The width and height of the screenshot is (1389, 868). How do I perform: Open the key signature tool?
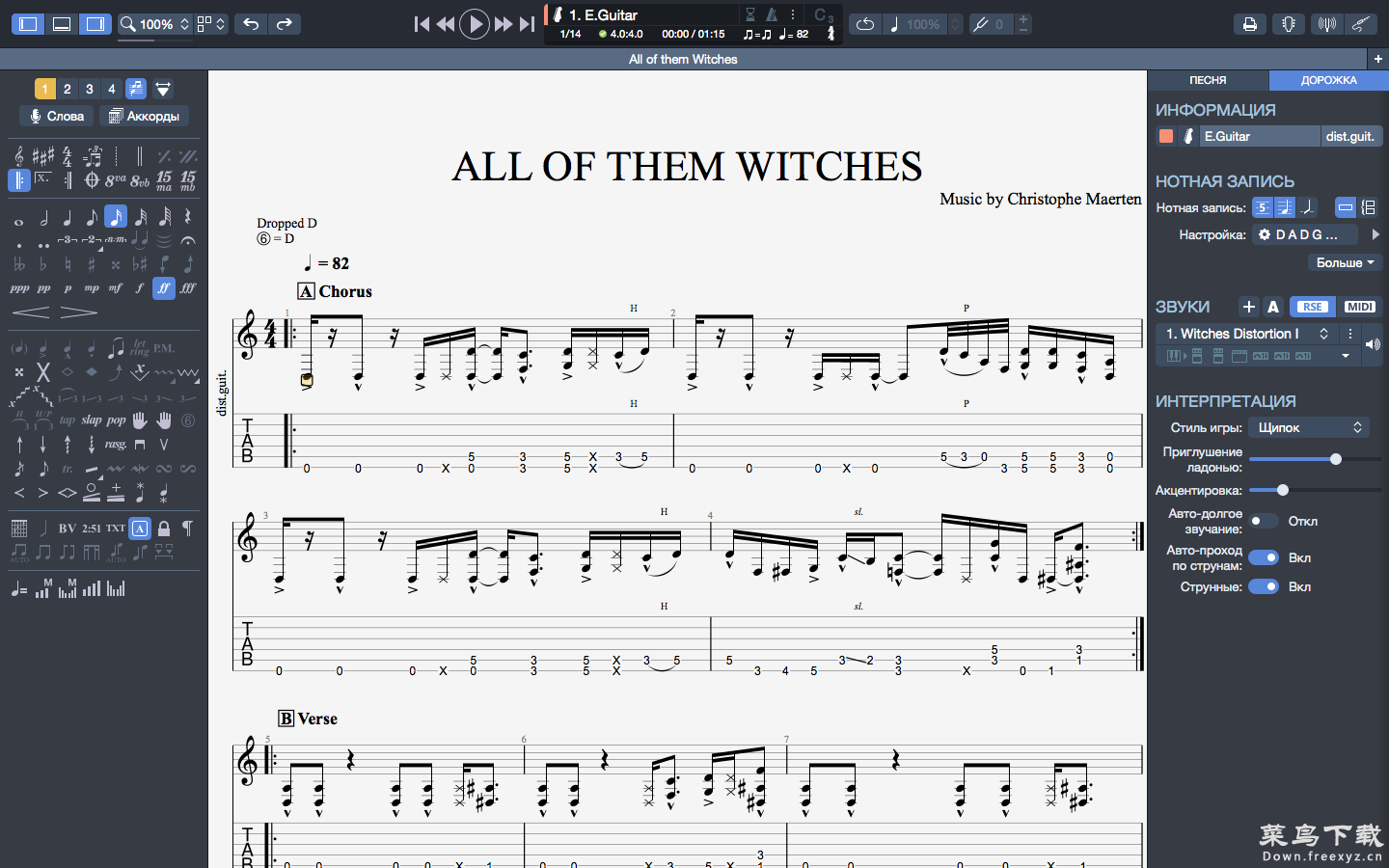point(43,156)
